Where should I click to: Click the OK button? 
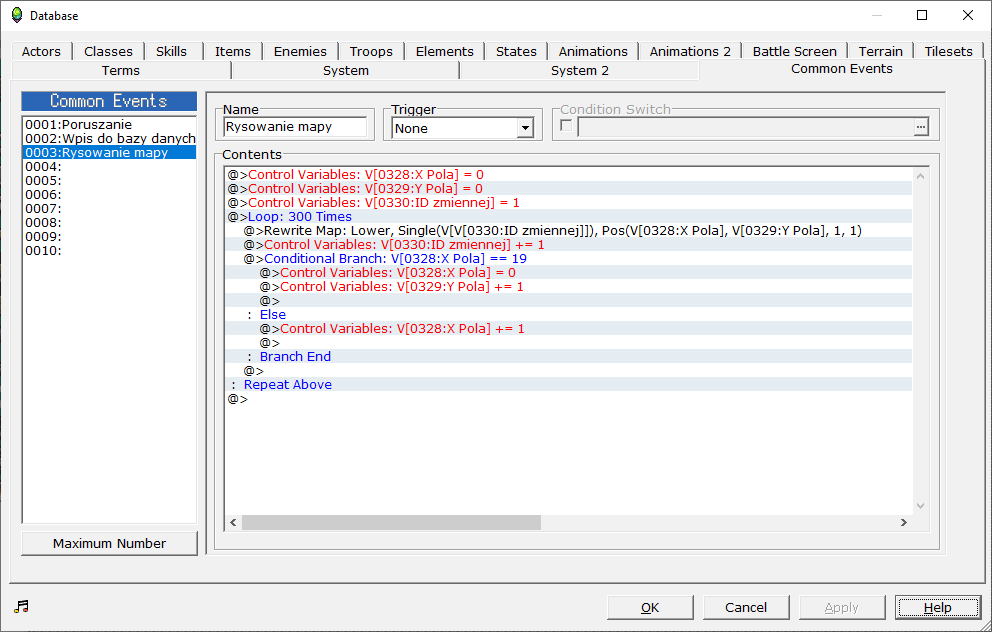(650, 607)
